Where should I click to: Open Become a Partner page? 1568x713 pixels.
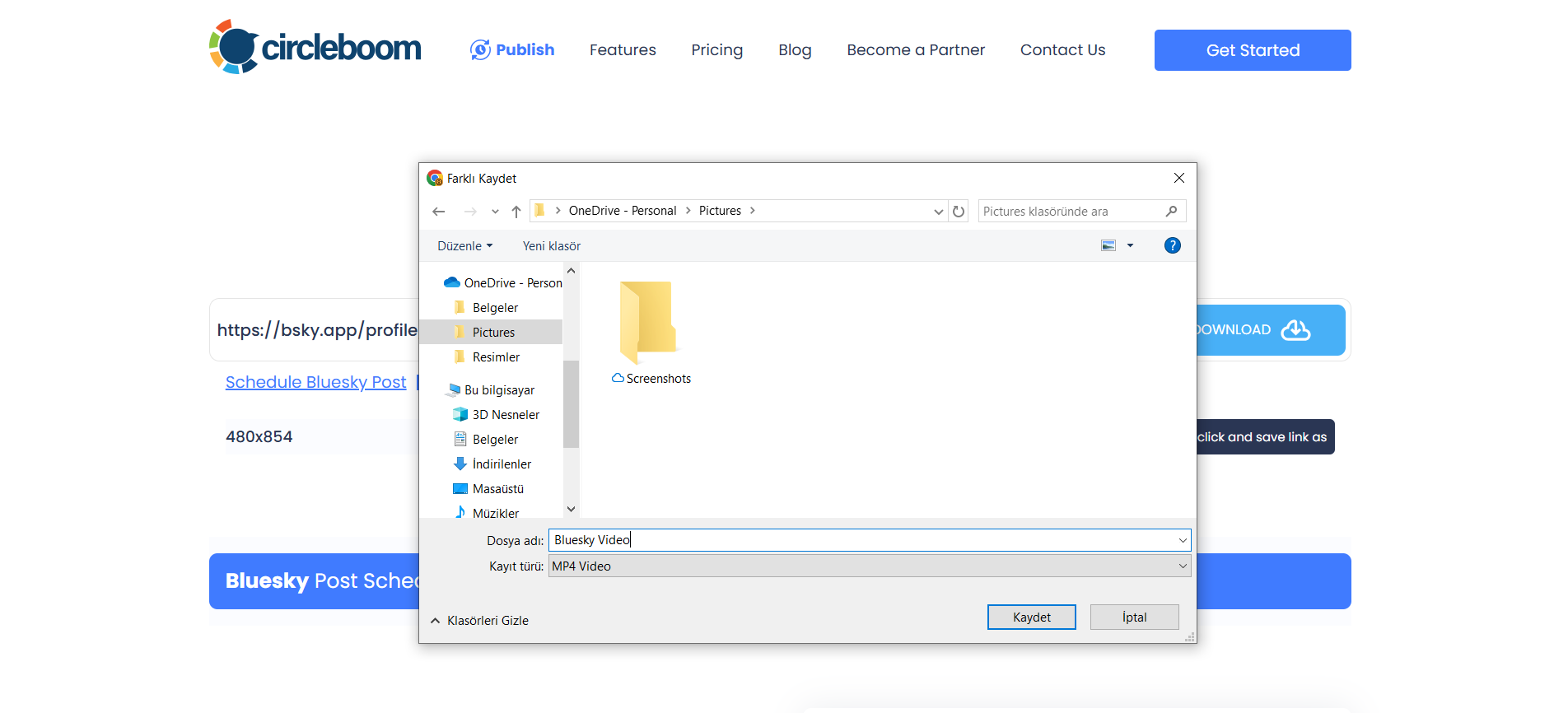(x=916, y=49)
